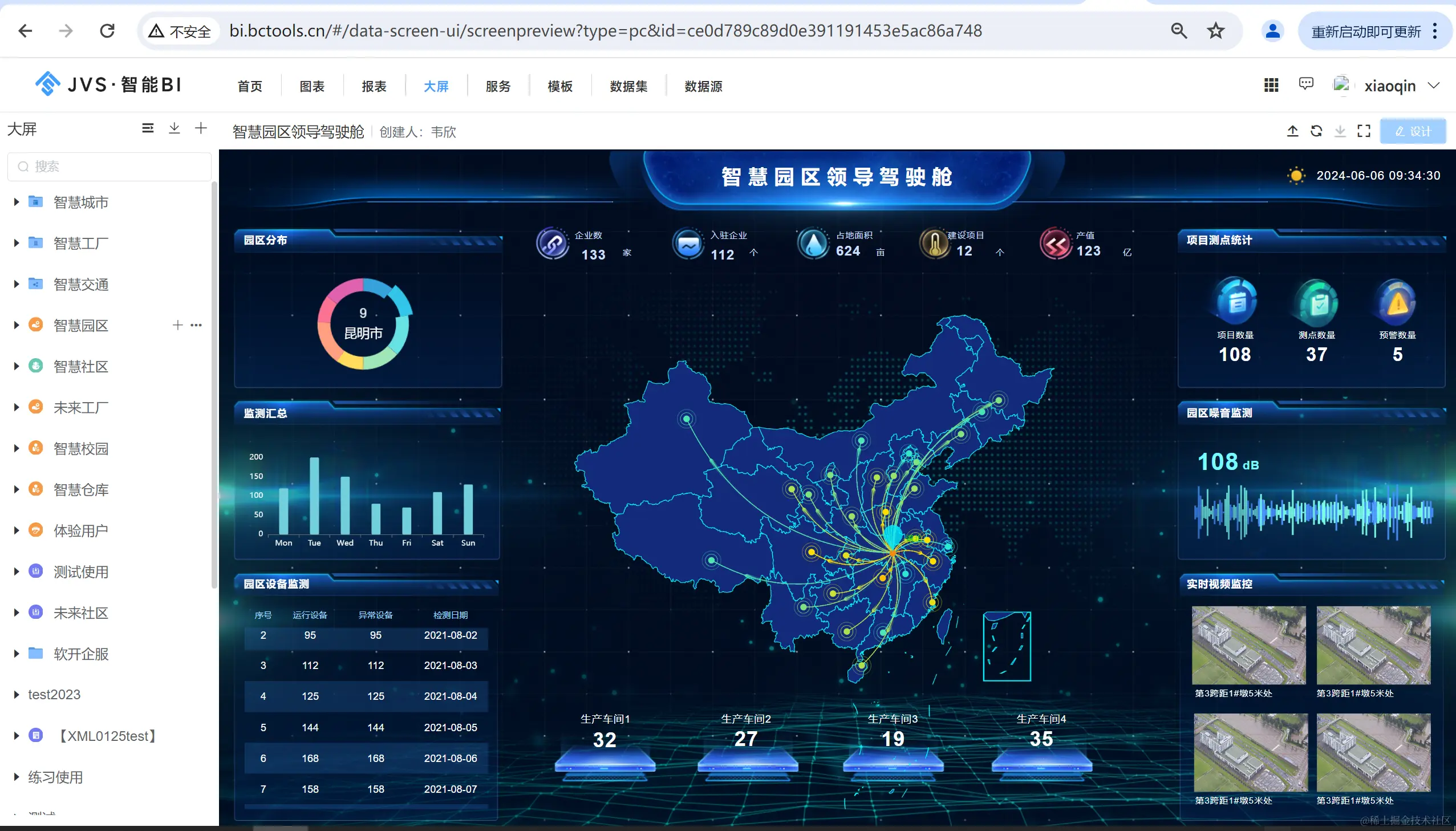Click the fullscreen icon above the dashboard

coord(1364,131)
